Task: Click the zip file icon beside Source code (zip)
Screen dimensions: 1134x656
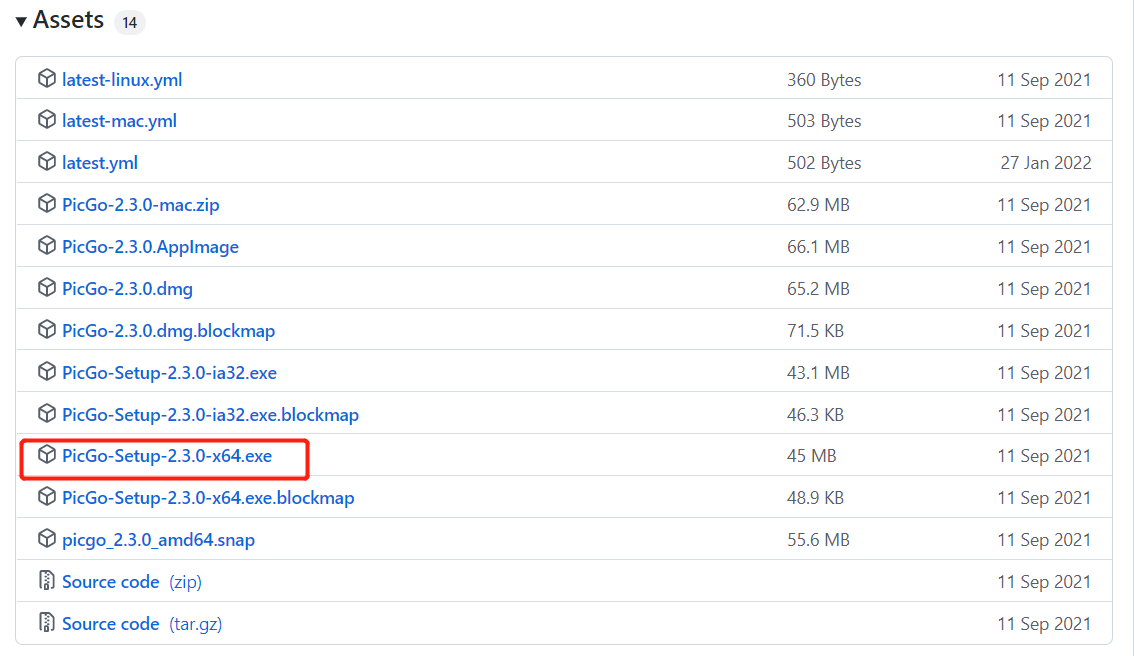Action: [x=47, y=580]
